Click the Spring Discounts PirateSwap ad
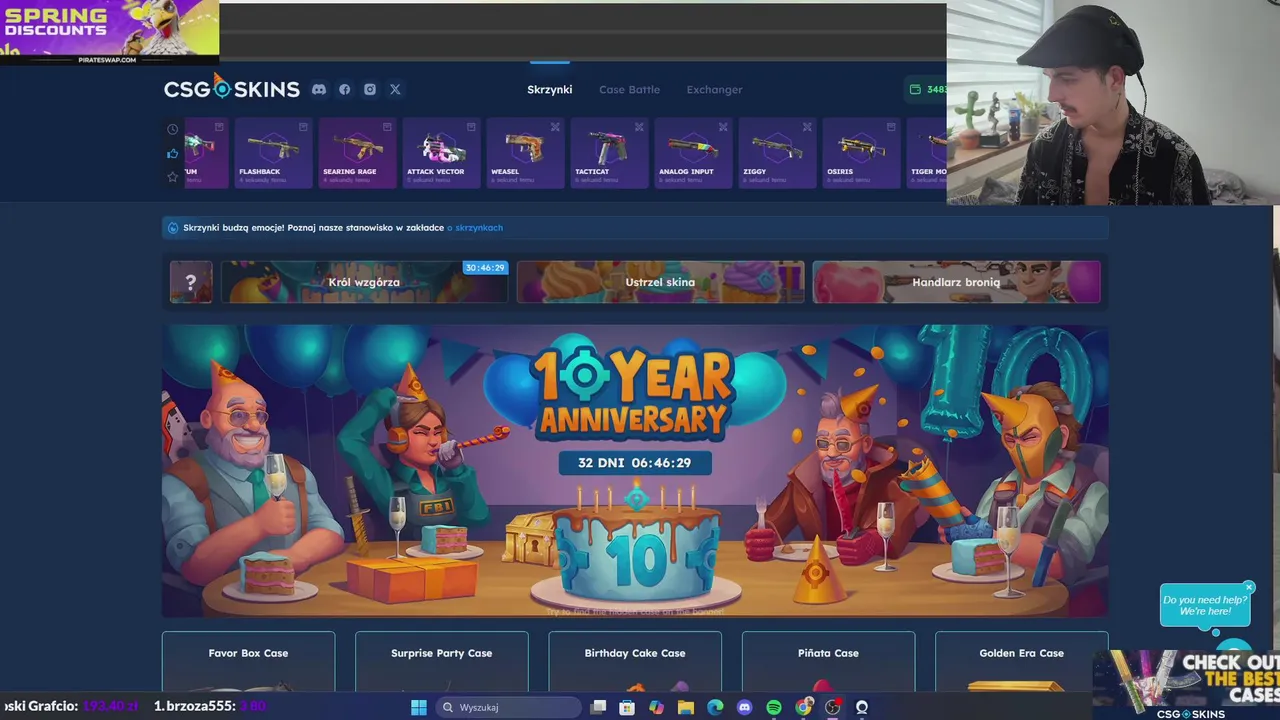This screenshot has height=720, width=1280. pyautogui.click(x=109, y=32)
